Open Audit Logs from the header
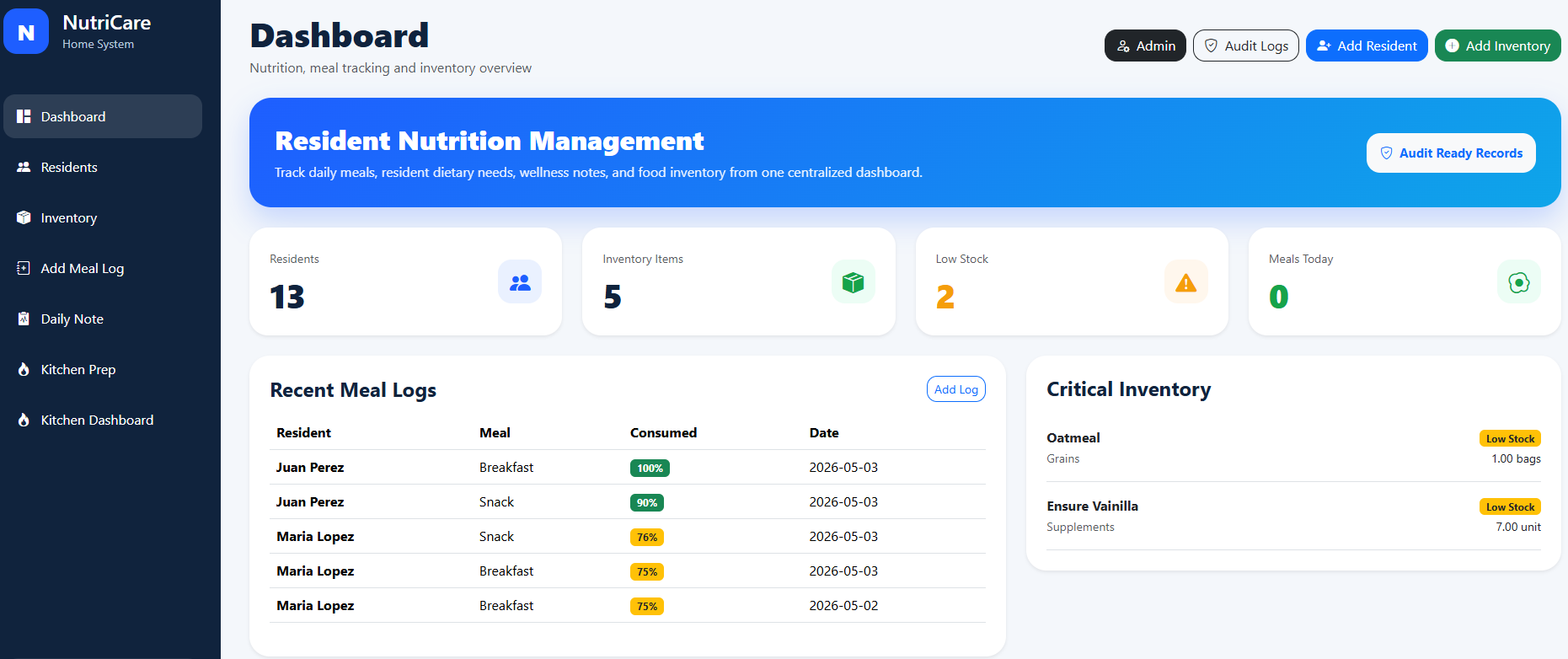 (x=1245, y=46)
